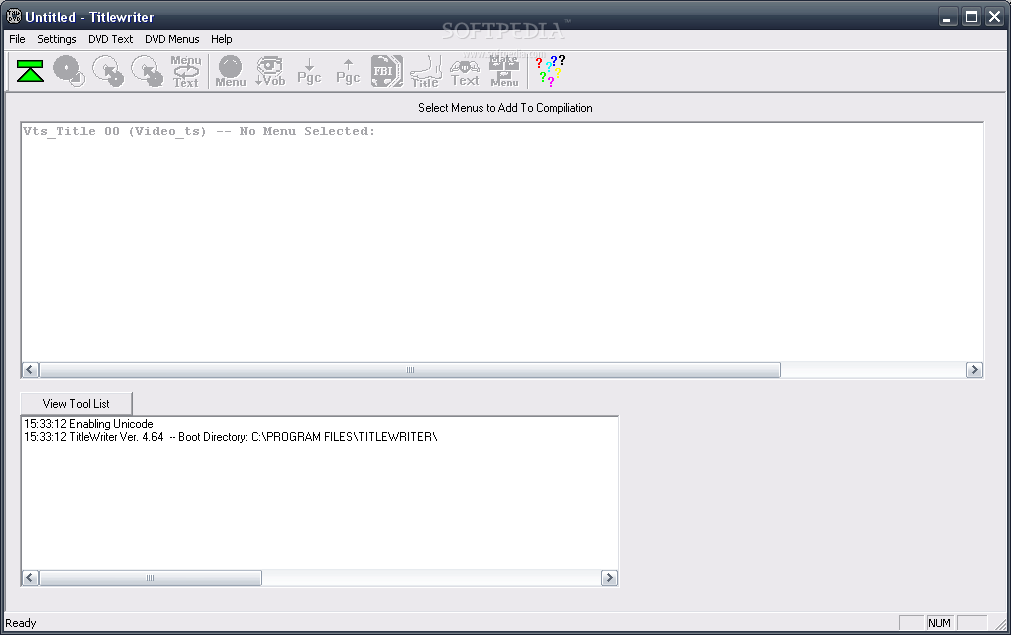Click the Ready status bar text
Screen dimensions: 1011x635
pos(21,623)
